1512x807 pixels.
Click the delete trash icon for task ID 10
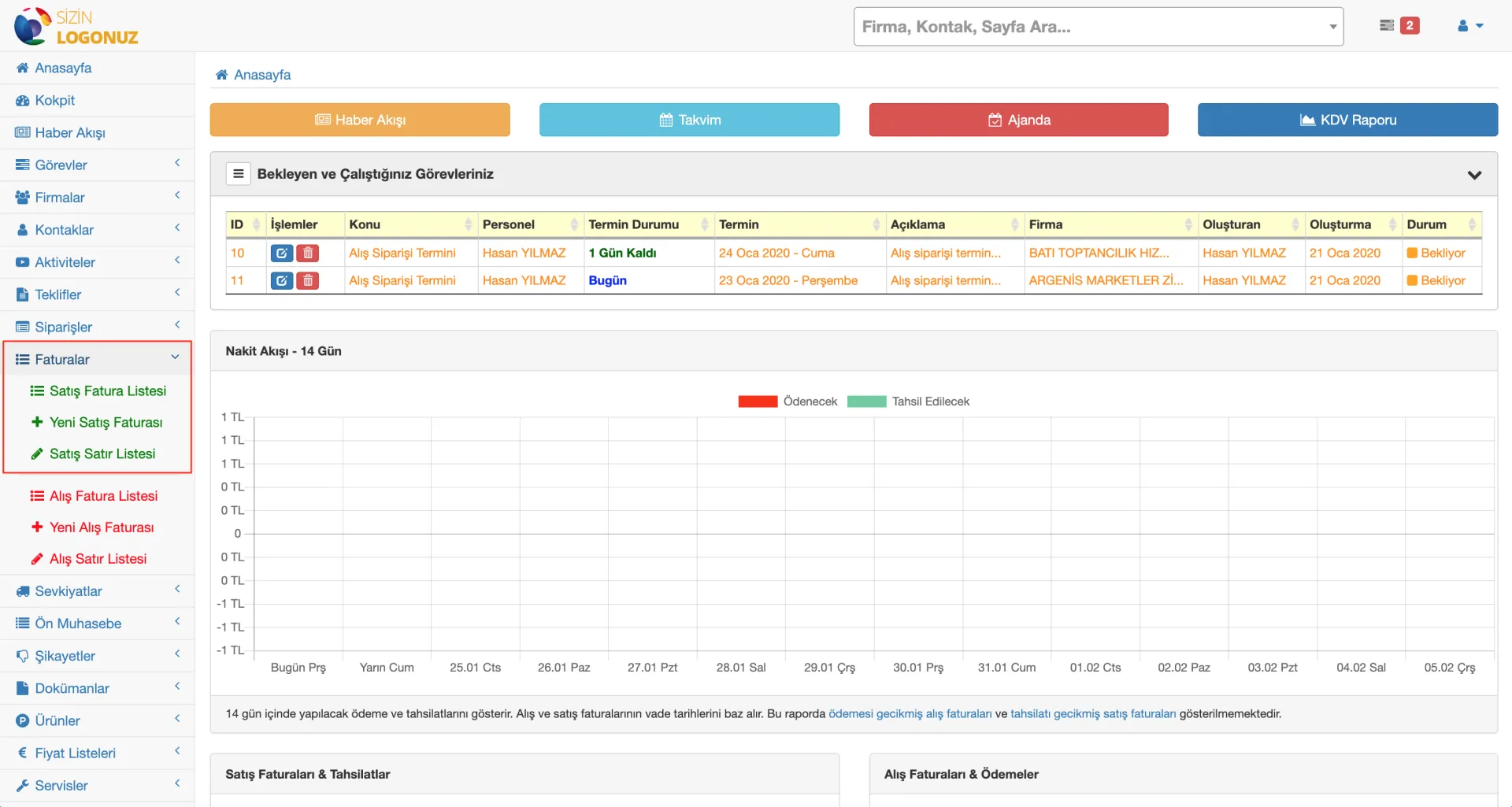pos(308,254)
